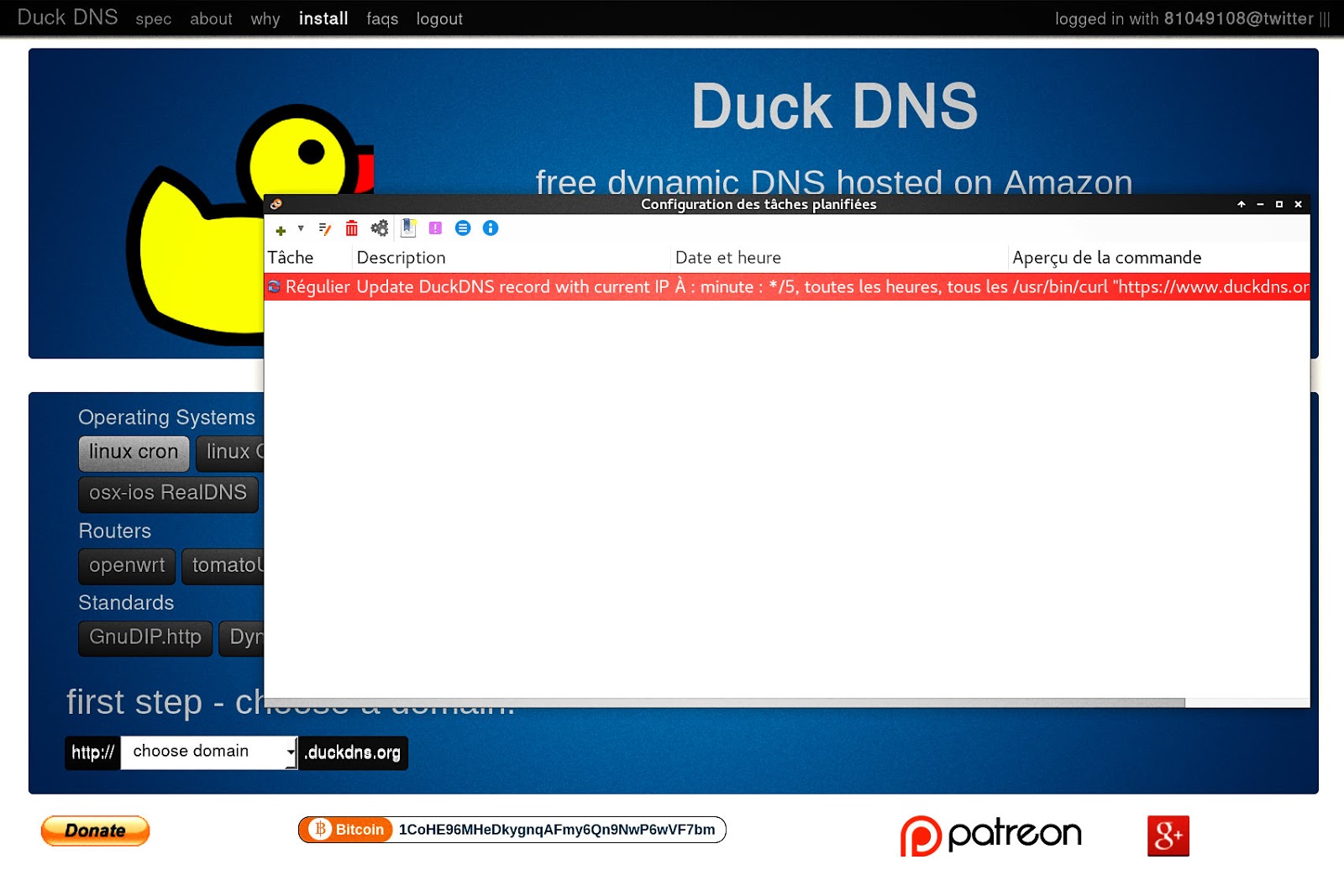This screenshot has height=896, width=1344.
Task: Maximize the Configuration des tâches planifiées window
Action: click(x=1279, y=204)
